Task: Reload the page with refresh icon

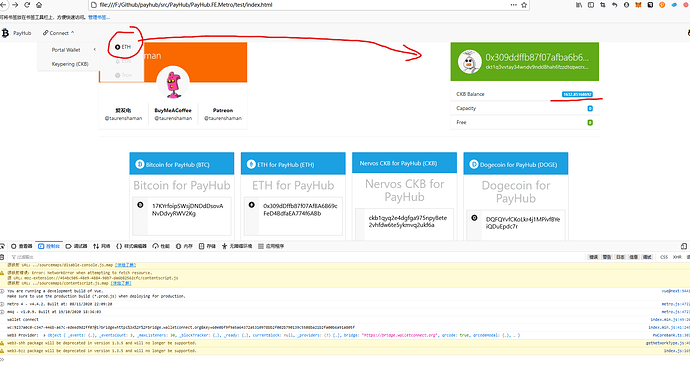Action: pyautogui.click(x=27, y=5)
